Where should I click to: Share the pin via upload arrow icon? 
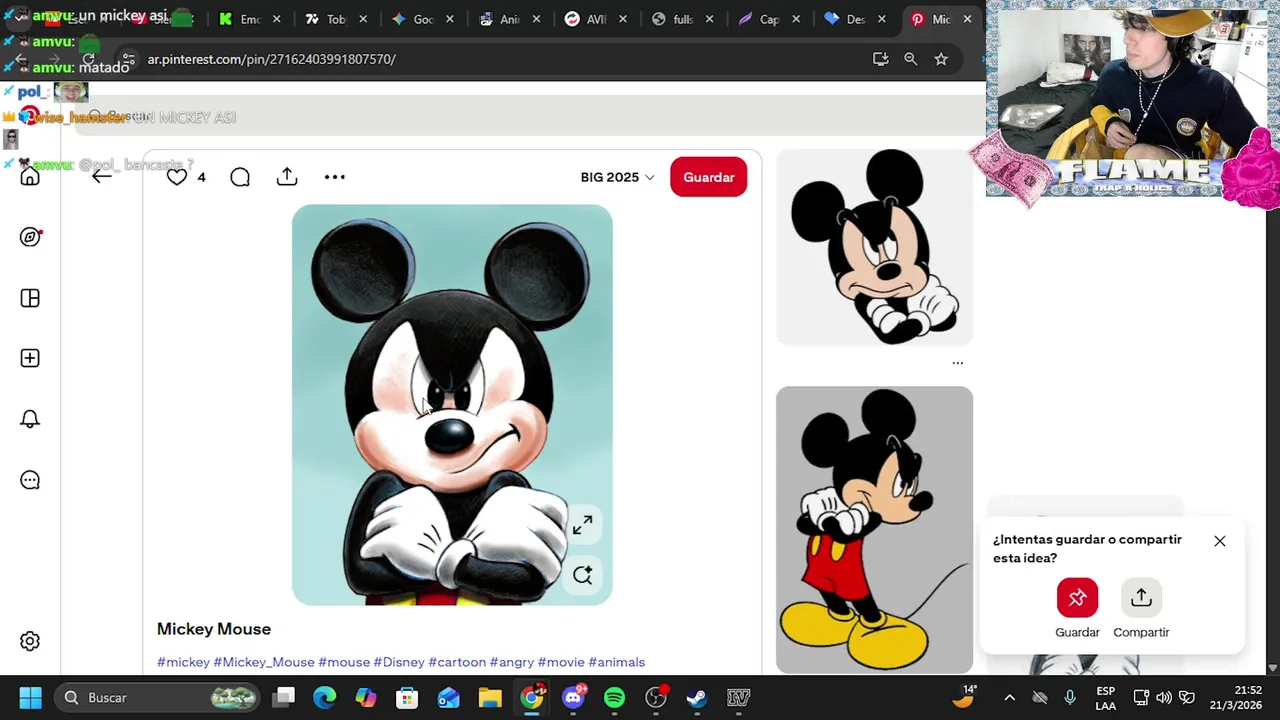pyautogui.click(x=287, y=177)
